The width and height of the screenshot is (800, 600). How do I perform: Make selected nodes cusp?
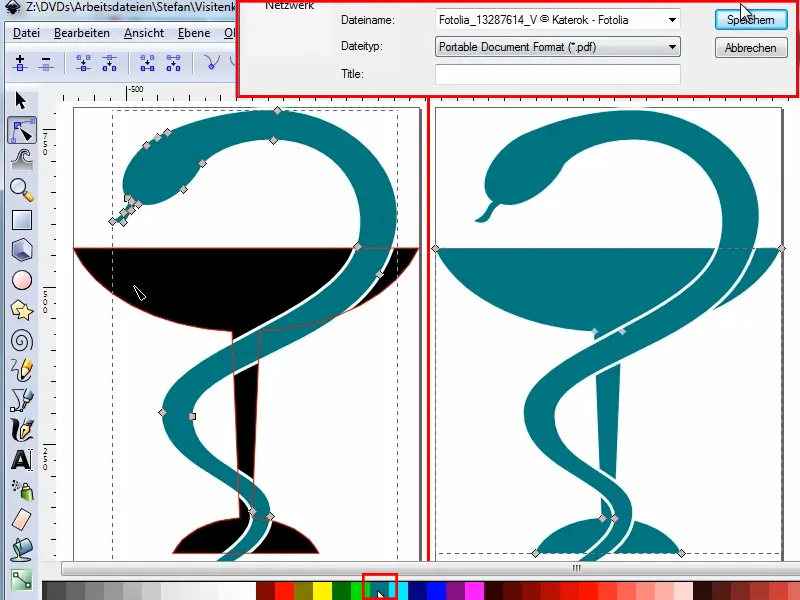tap(212, 64)
